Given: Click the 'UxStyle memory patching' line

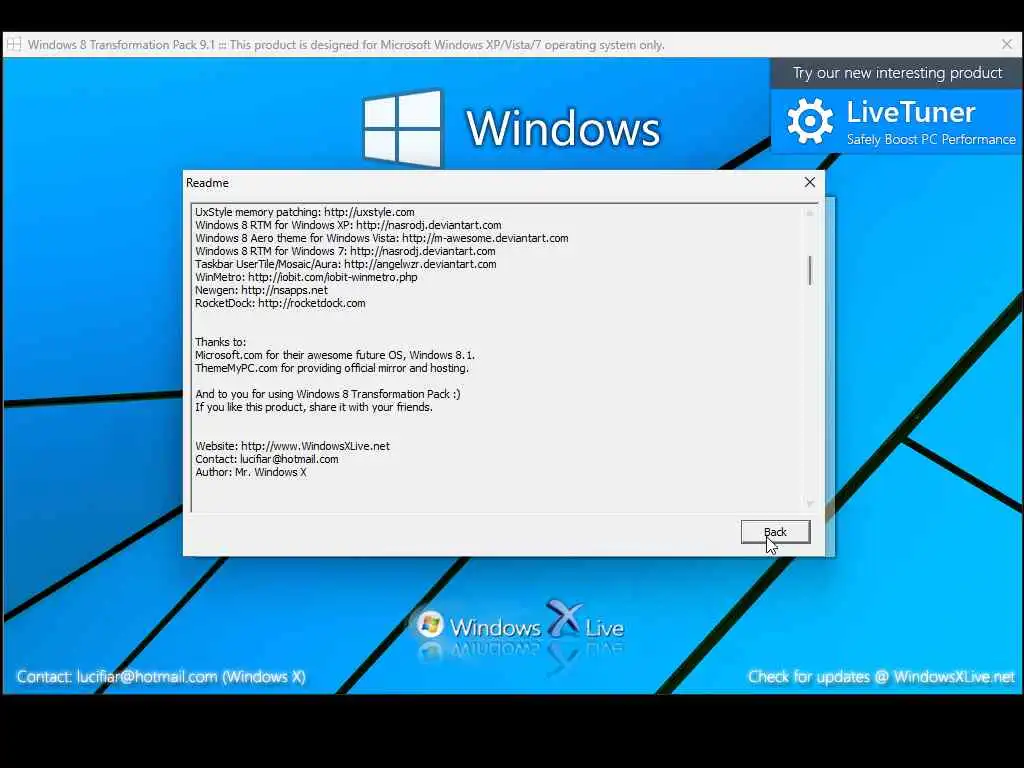Looking at the screenshot, I should pos(304,212).
